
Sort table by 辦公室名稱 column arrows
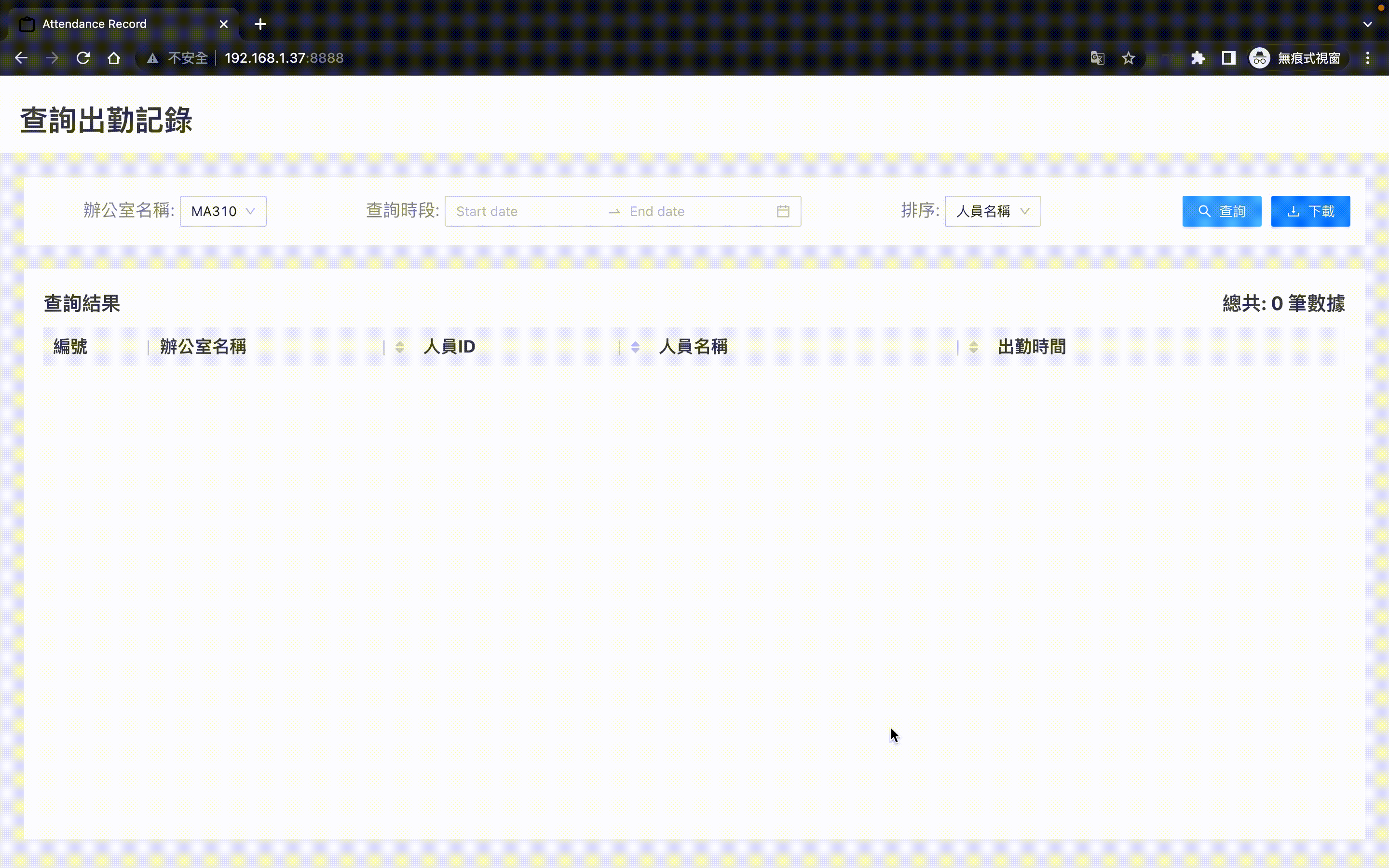[x=399, y=347]
